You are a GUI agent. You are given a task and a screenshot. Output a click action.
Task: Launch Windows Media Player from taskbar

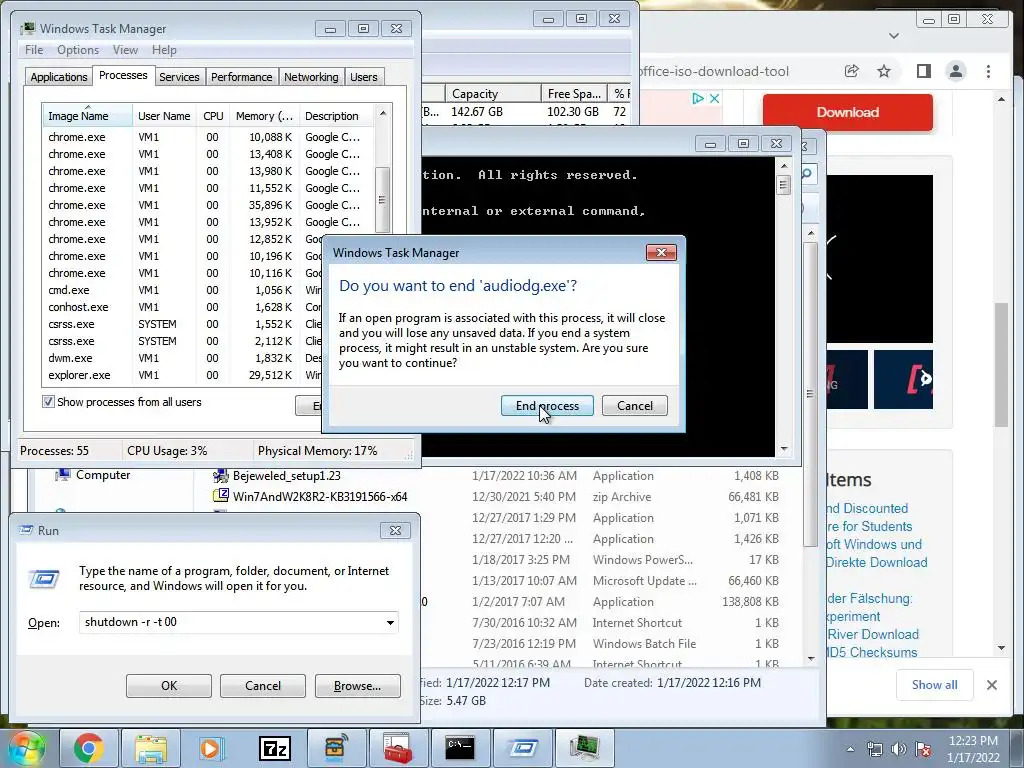tap(212, 748)
